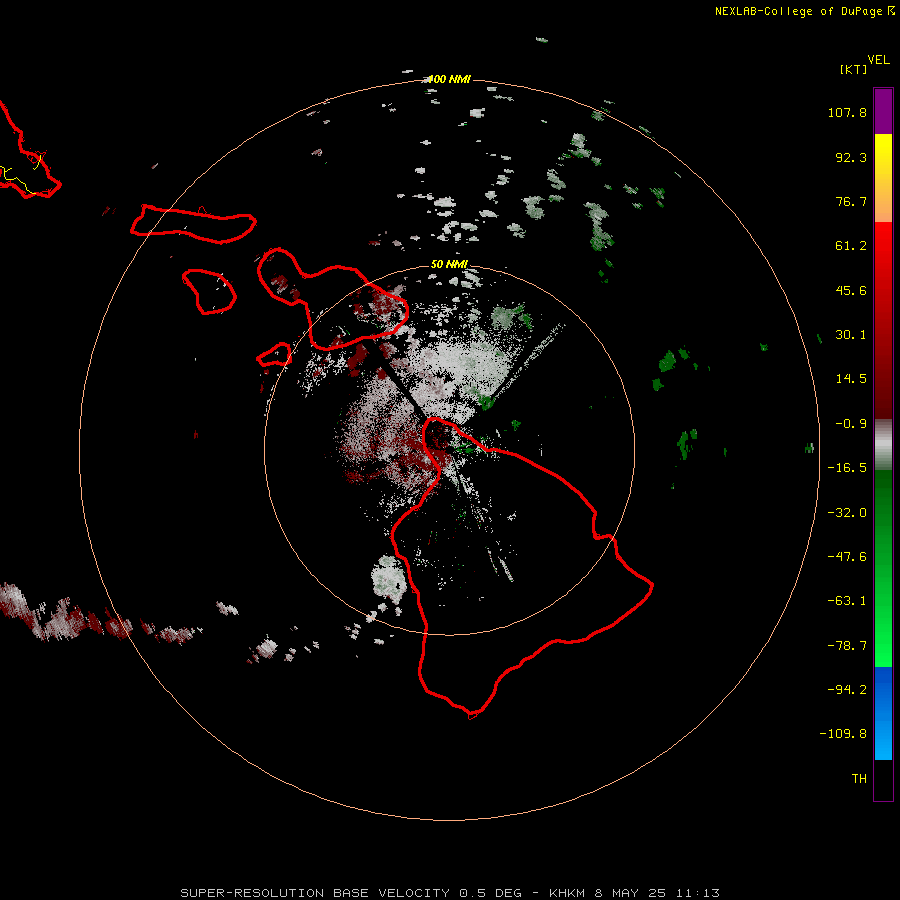Image resolution: width=900 pixels, height=900 pixels.
Task: Select the -32.0 scale value
Action: pyautogui.click(x=847, y=513)
